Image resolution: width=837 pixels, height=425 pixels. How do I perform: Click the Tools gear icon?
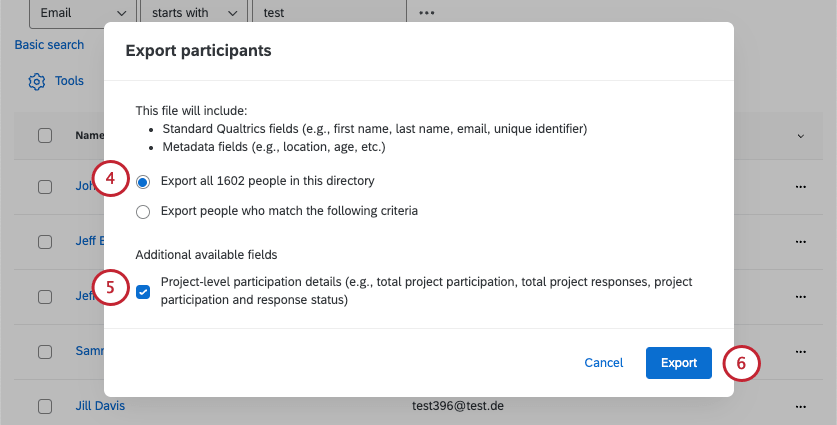37,81
